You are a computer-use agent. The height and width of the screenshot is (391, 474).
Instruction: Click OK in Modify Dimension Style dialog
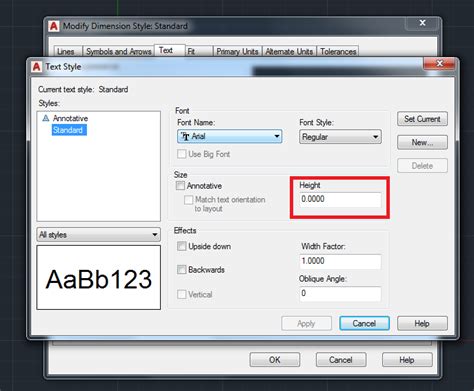(x=275, y=360)
